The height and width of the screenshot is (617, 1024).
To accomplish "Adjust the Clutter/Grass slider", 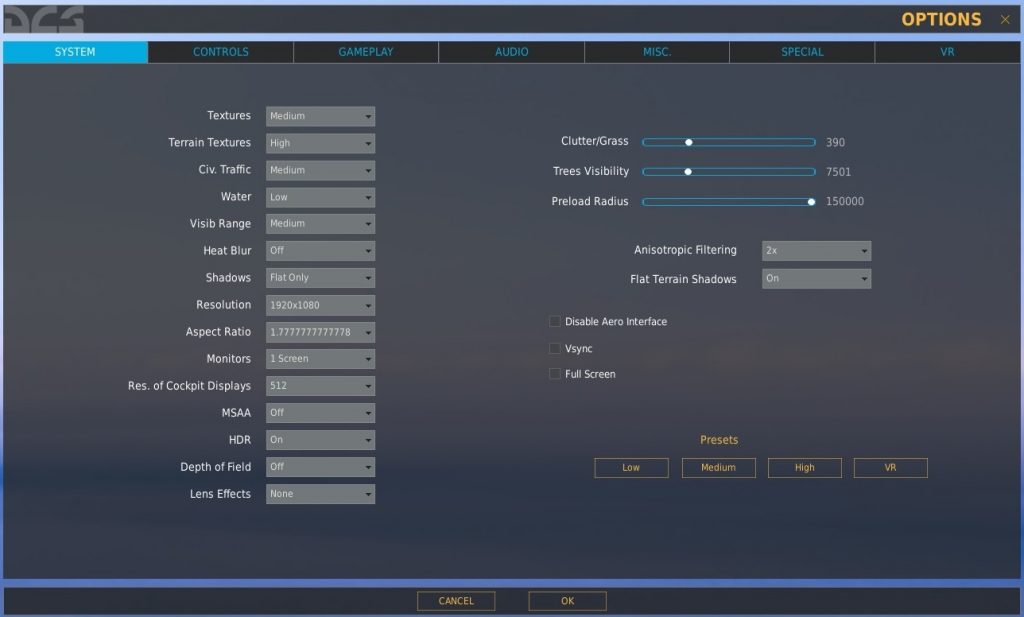I will [688, 142].
